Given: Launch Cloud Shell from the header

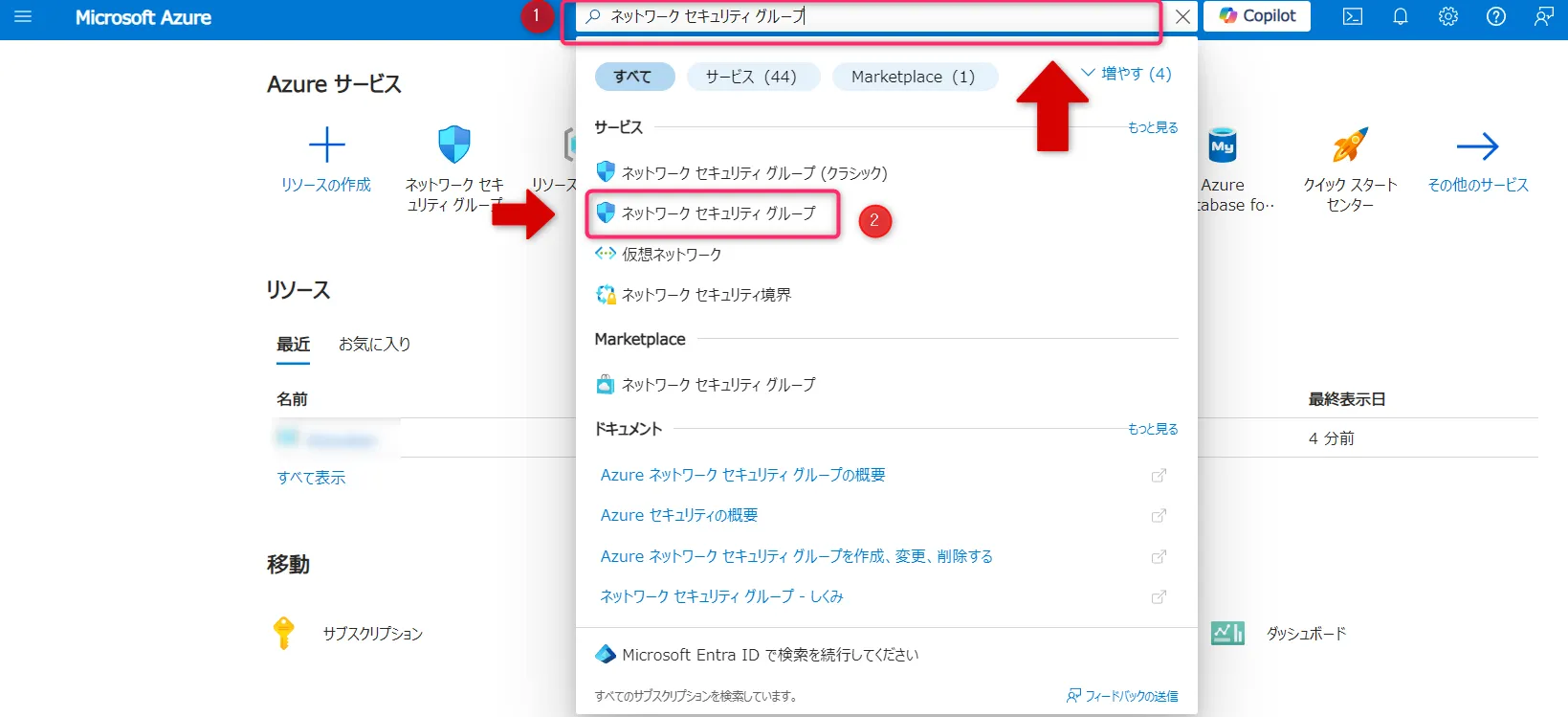Looking at the screenshot, I should 1353,16.
